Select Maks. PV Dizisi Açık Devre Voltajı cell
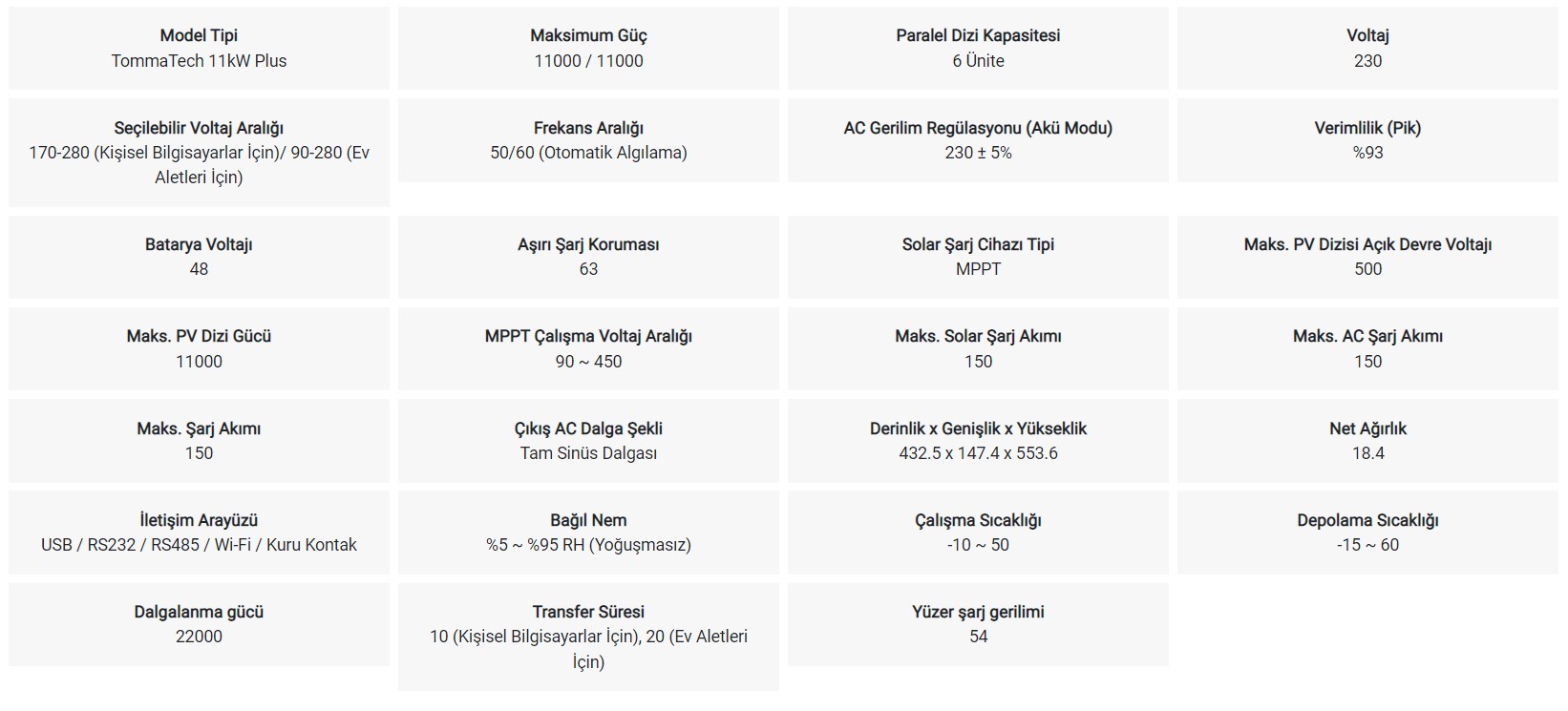This screenshot has height=711, width=1568. [x=1367, y=257]
